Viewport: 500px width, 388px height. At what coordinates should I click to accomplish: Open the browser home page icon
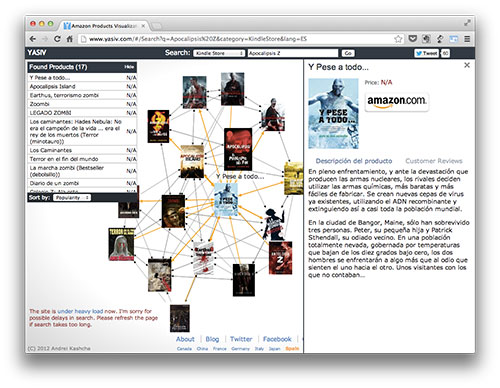tap(70, 39)
